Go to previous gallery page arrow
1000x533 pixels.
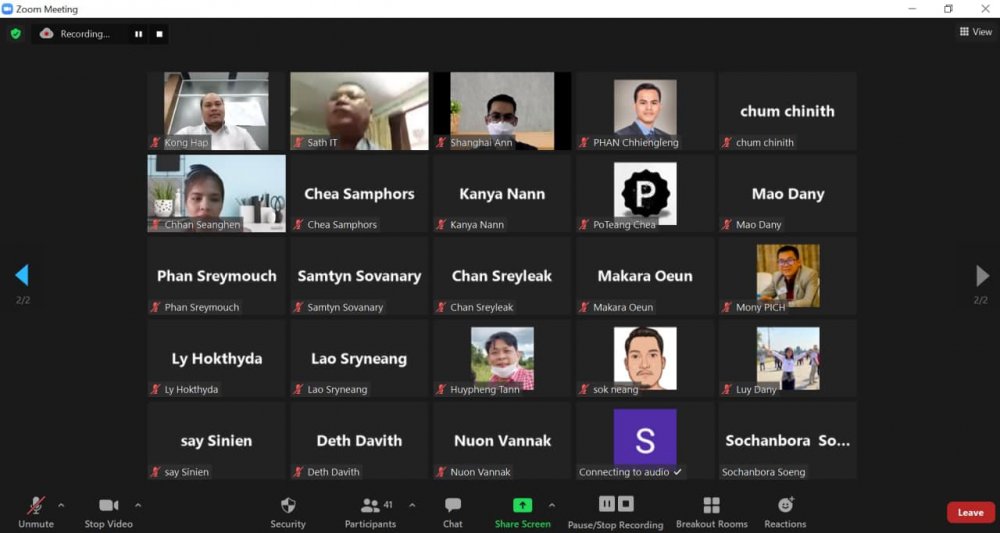pyautogui.click(x=21, y=275)
